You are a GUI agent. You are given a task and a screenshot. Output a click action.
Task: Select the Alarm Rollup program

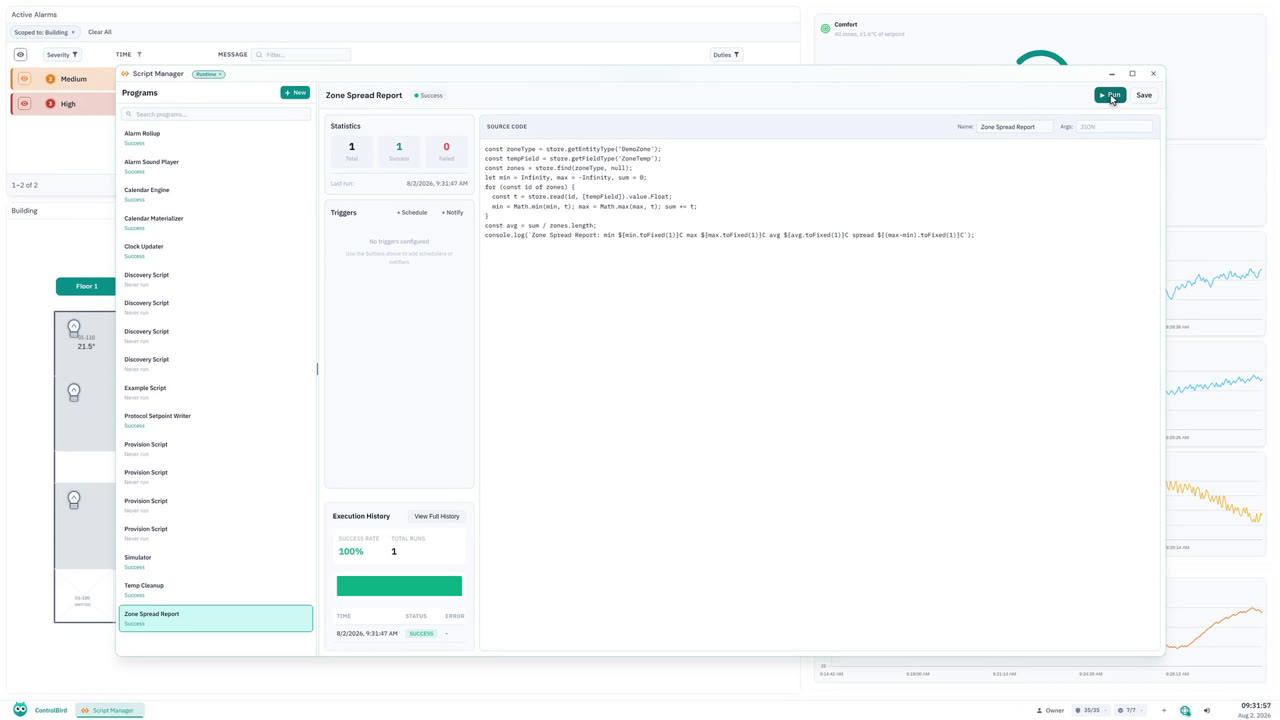[216, 138]
